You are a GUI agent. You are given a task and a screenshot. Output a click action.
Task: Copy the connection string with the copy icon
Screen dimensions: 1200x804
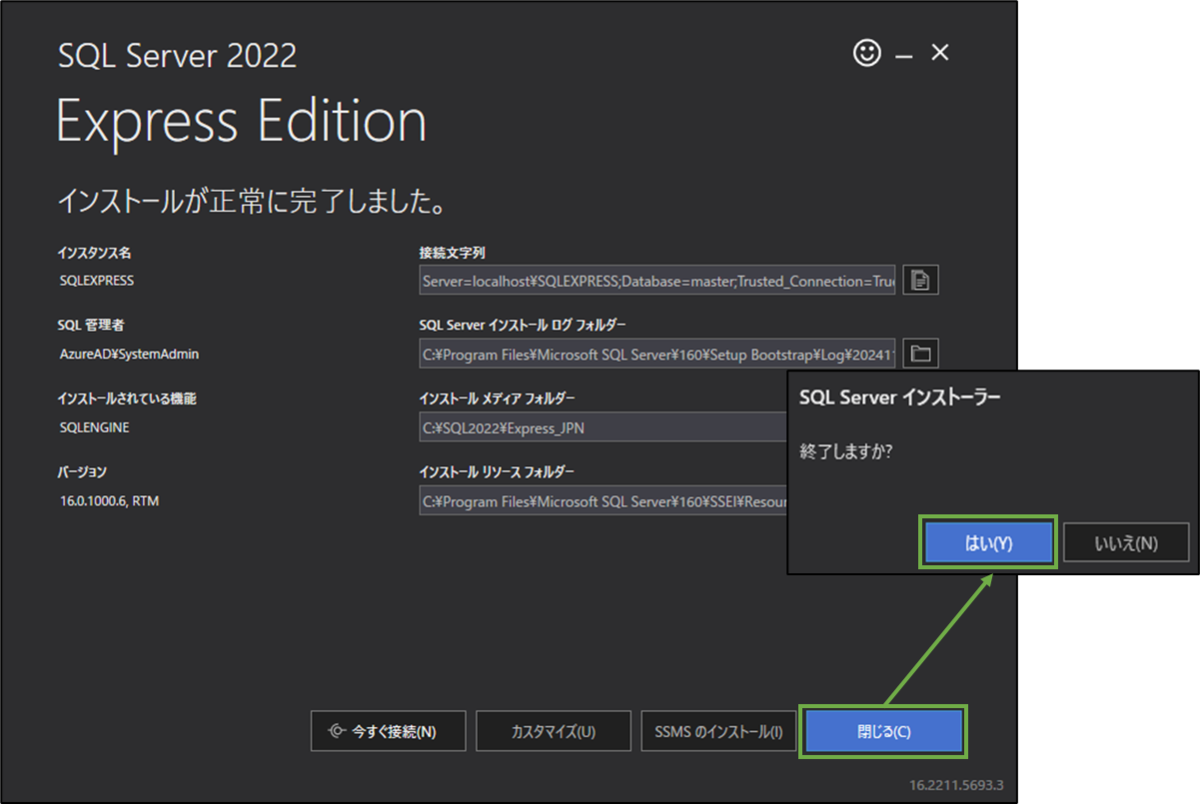point(921,282)
